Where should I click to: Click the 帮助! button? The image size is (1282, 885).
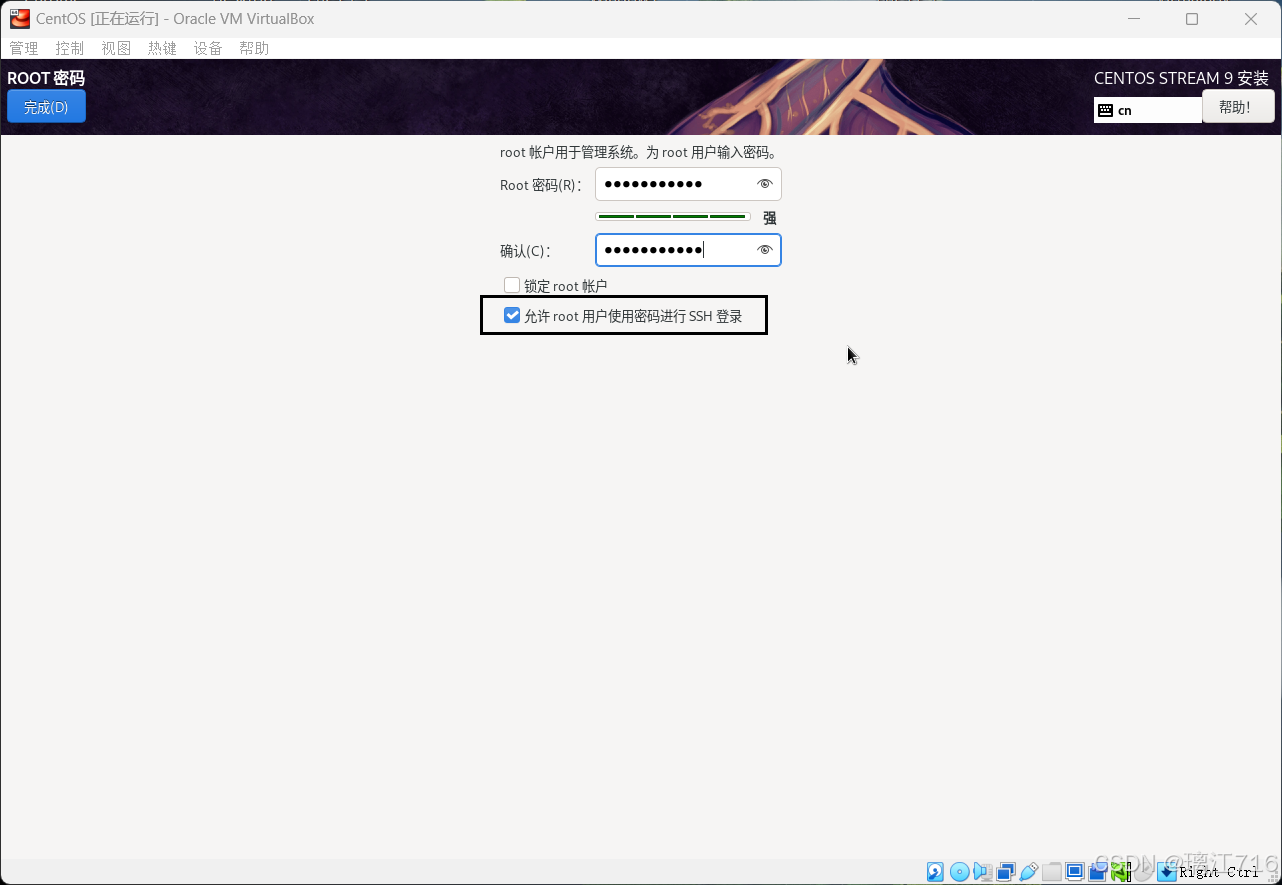[1238, 106]
